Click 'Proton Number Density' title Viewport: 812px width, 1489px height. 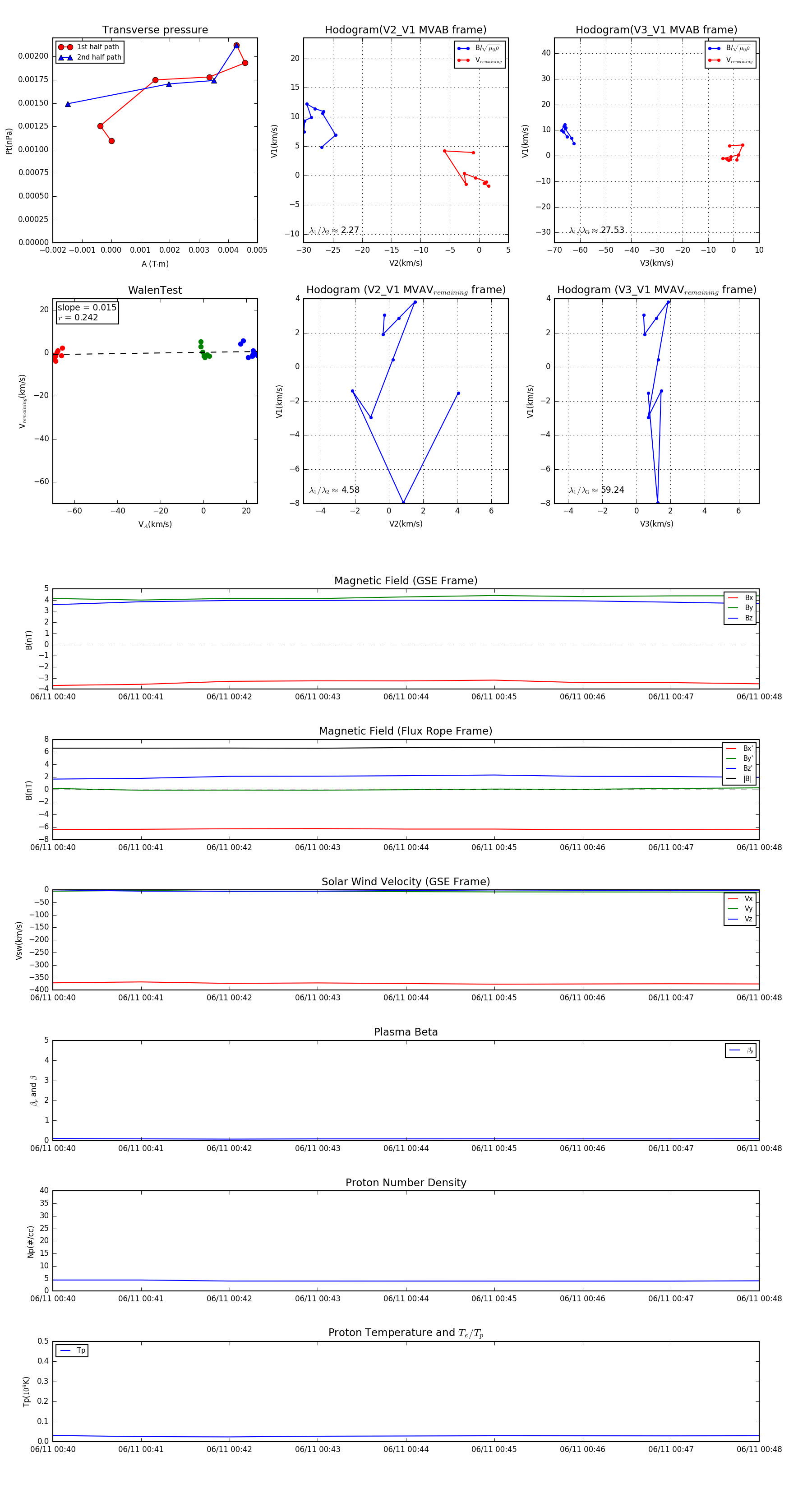[406, 1183]
